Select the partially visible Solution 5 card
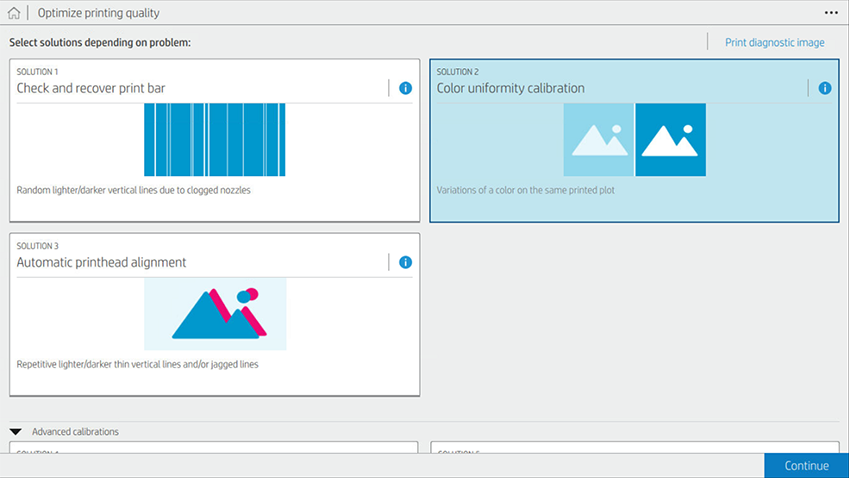This screenshot has height=478, width=849. pos(634,447)
